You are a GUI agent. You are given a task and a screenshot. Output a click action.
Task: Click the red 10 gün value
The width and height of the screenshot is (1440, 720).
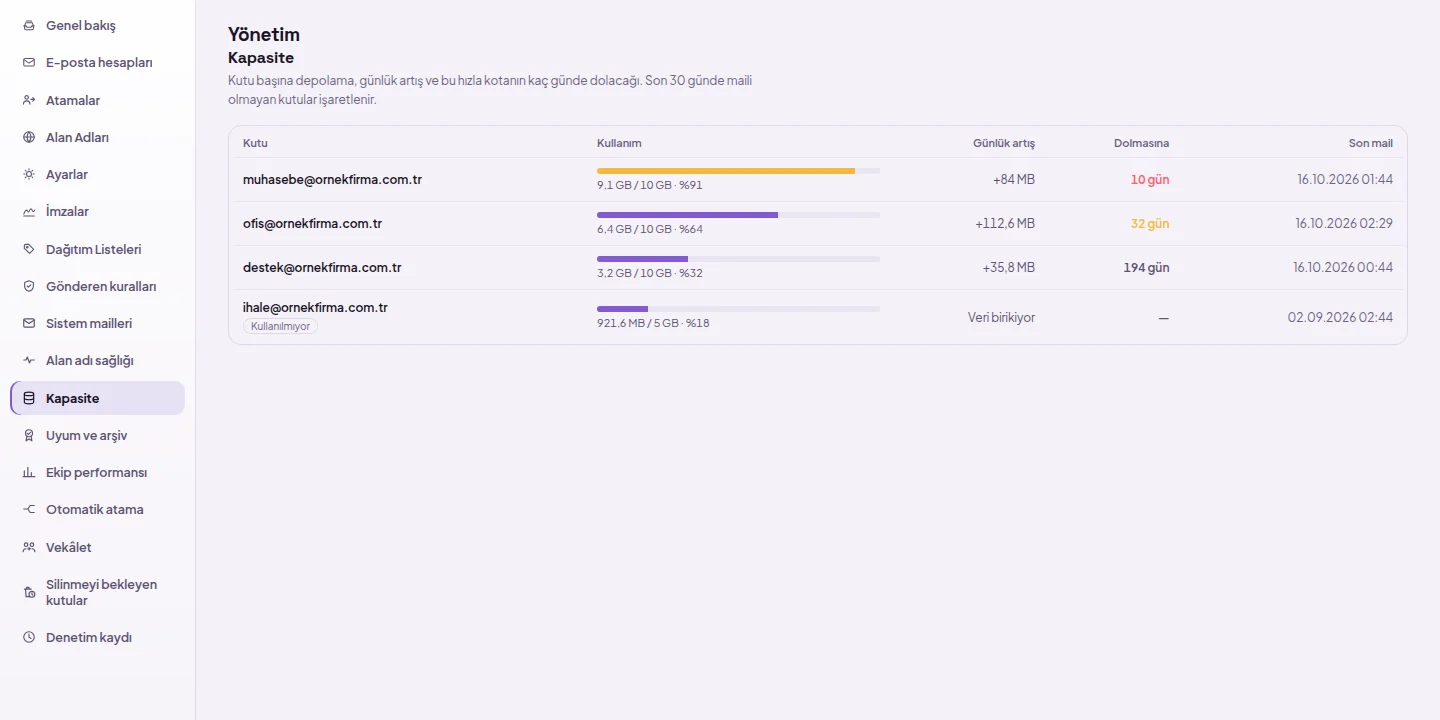point(1150,180)
